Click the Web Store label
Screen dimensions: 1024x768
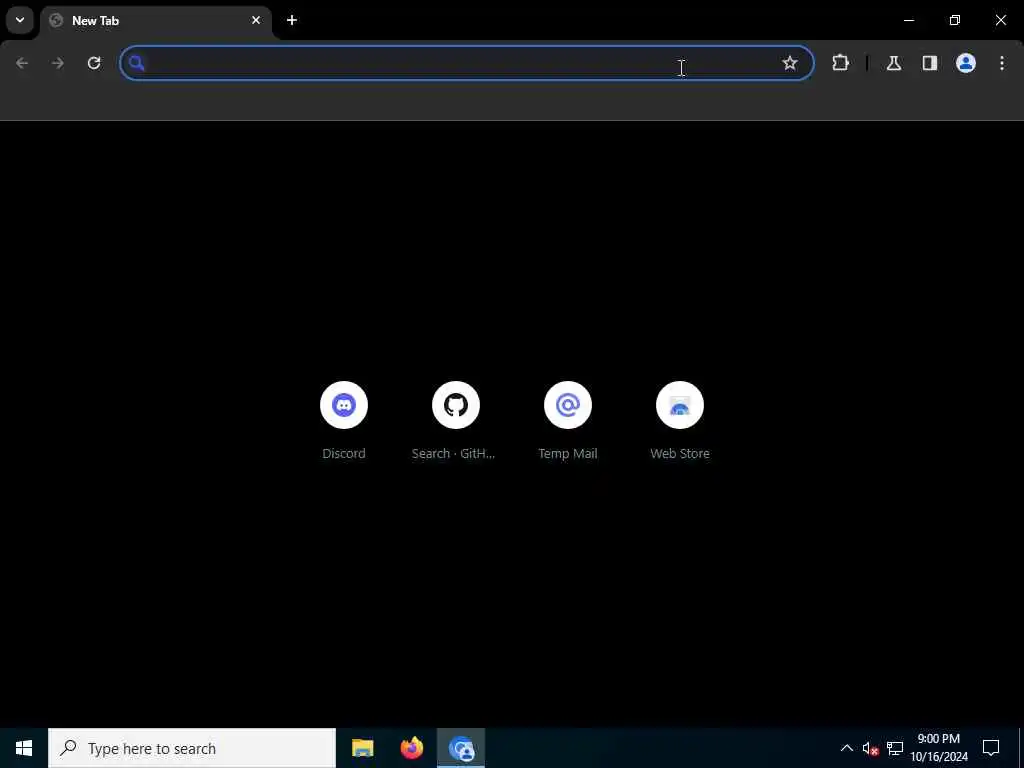tap(680, 453)
